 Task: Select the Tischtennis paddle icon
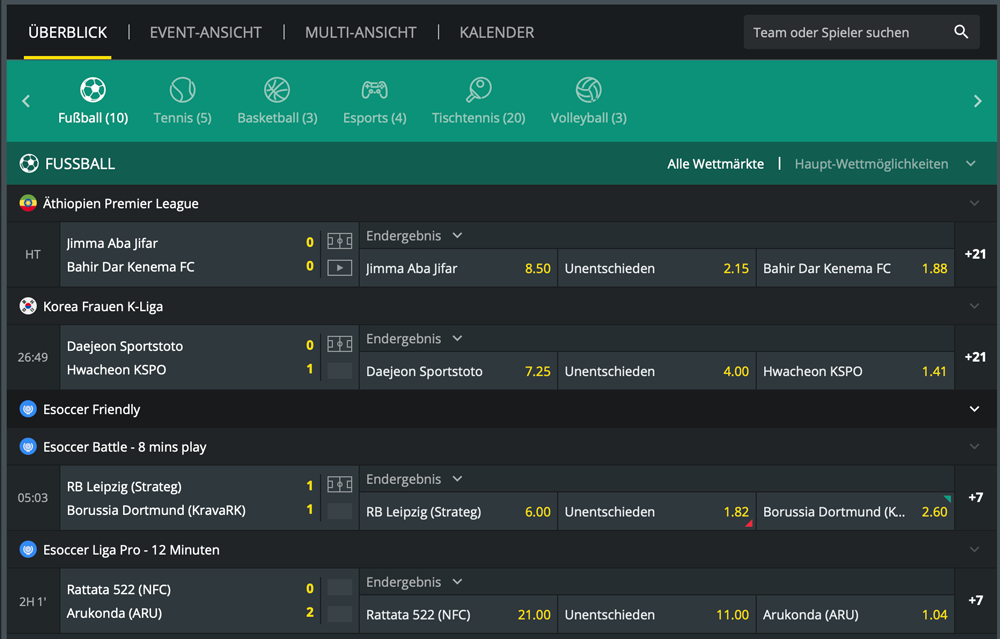click(x=478, y=90)
